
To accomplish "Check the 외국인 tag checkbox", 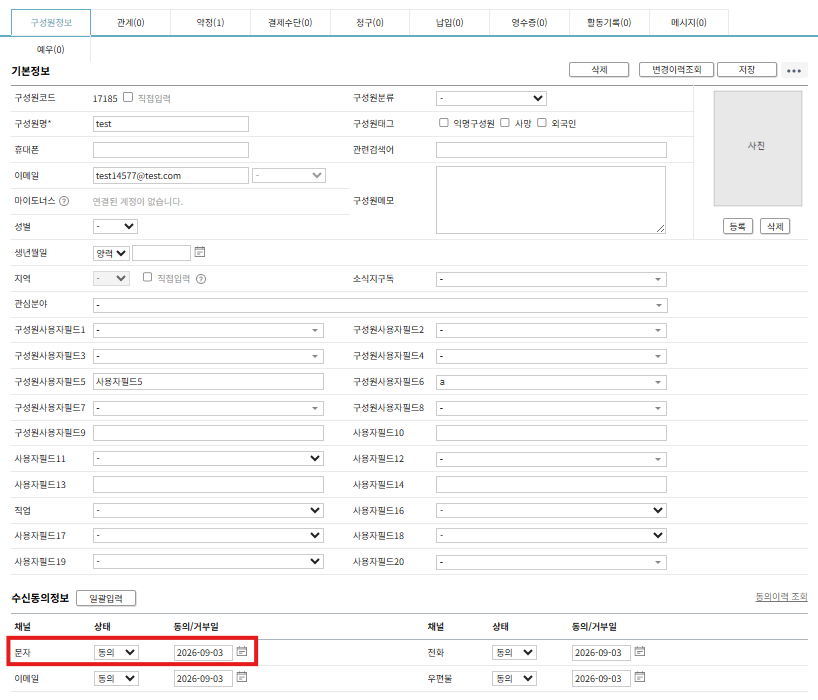I will [542, 123].
